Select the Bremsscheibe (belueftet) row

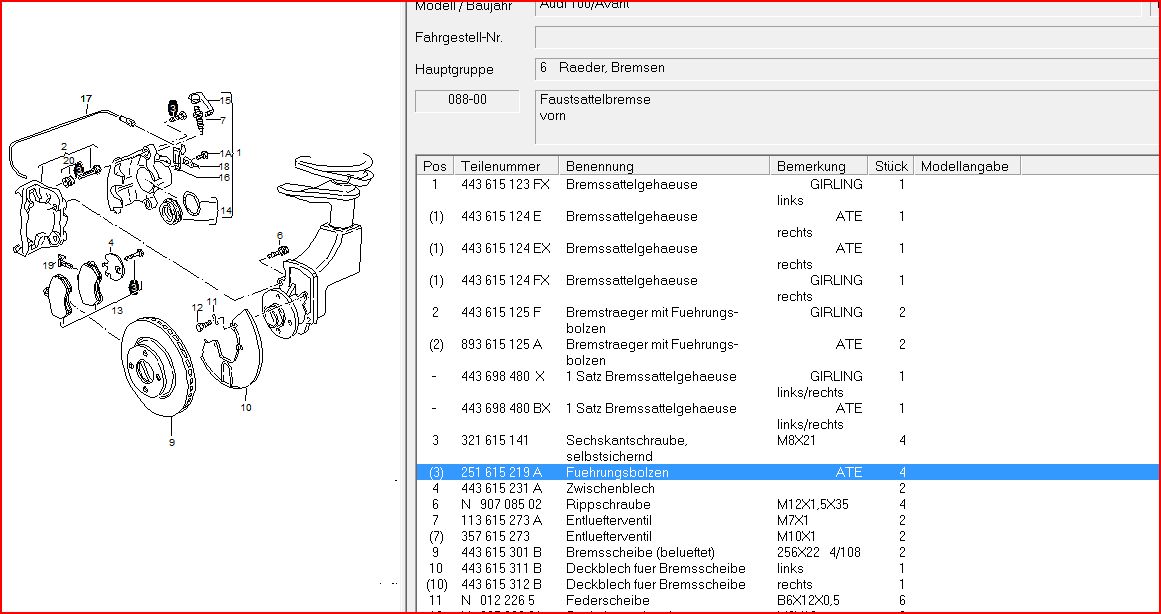627,552
